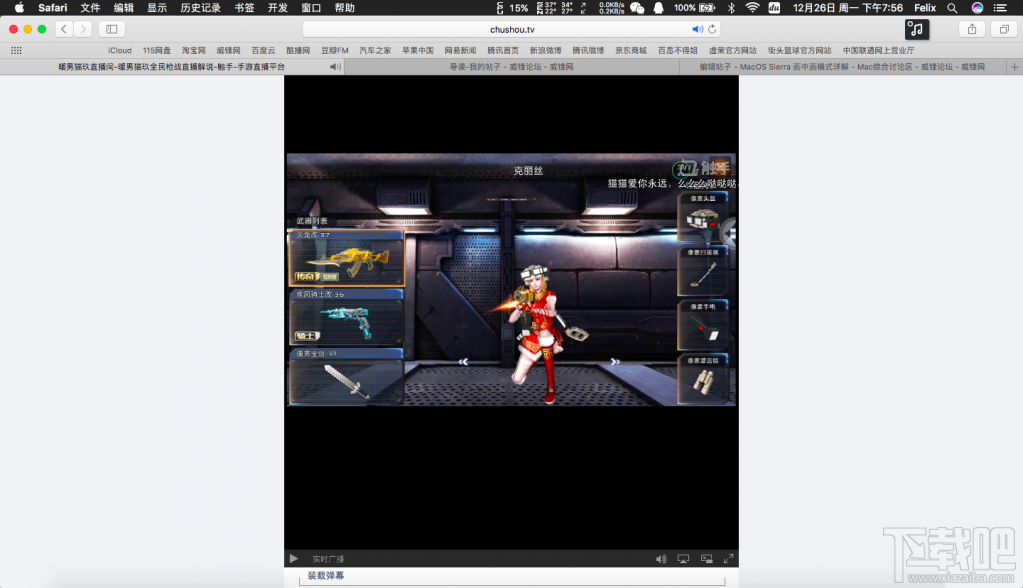Screen dimensions: 1023x588
Task: Show all tabs overview
Action: pos(1002,30)
